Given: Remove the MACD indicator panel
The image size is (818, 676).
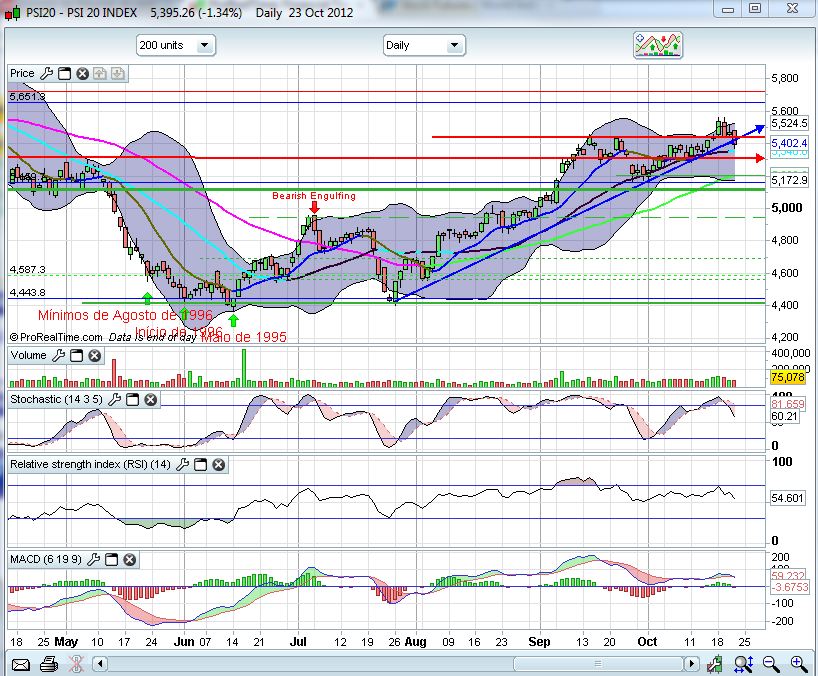Looking at the screenshot, I should coord(129,560).
